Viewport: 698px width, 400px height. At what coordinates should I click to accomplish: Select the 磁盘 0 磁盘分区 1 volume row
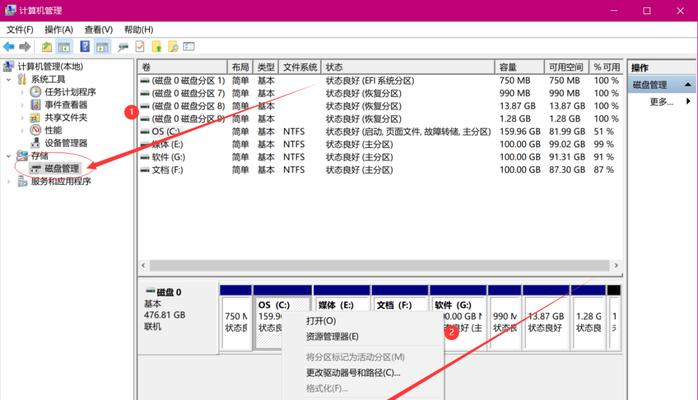coord(379,81)
